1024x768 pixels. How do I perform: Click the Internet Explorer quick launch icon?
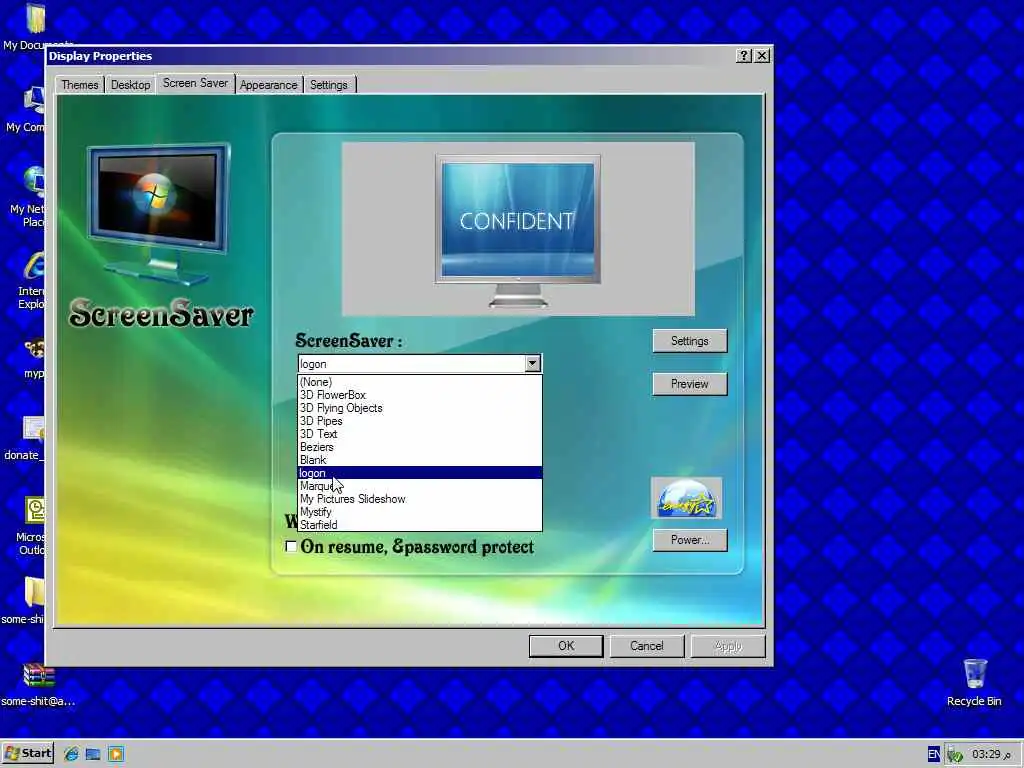pos(71,754)
